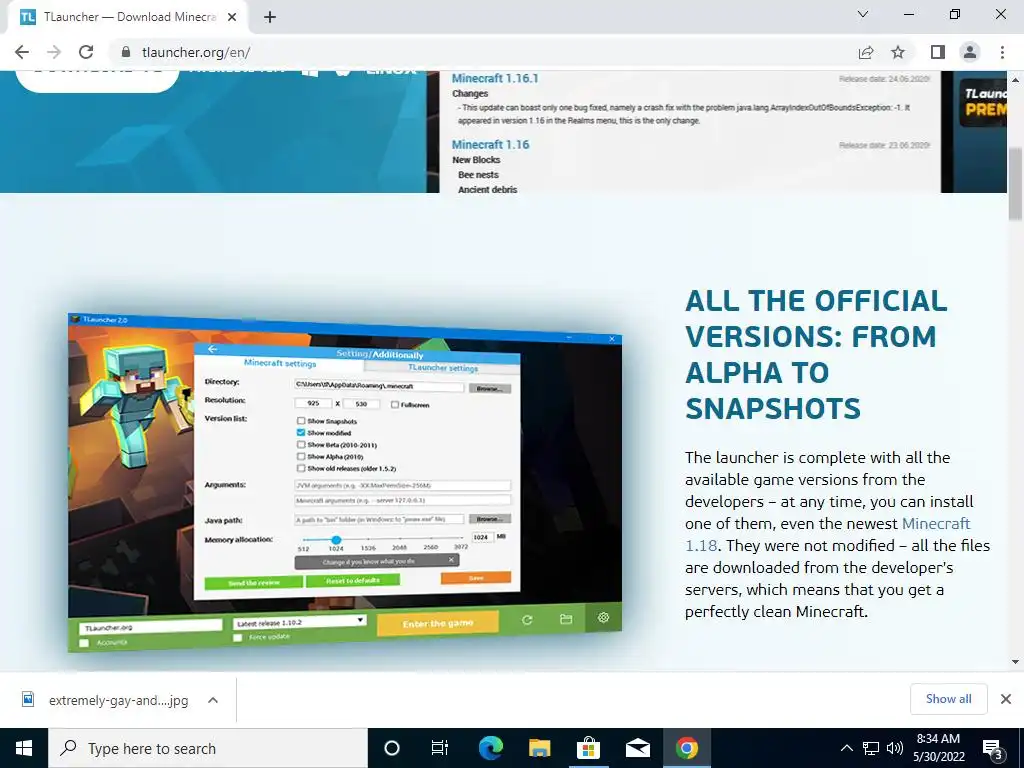Image resolution: width=1024 pixels, height=768 pixels.
Task: Click the vertical page scrollbar thumb
Action: (1016, 184)
